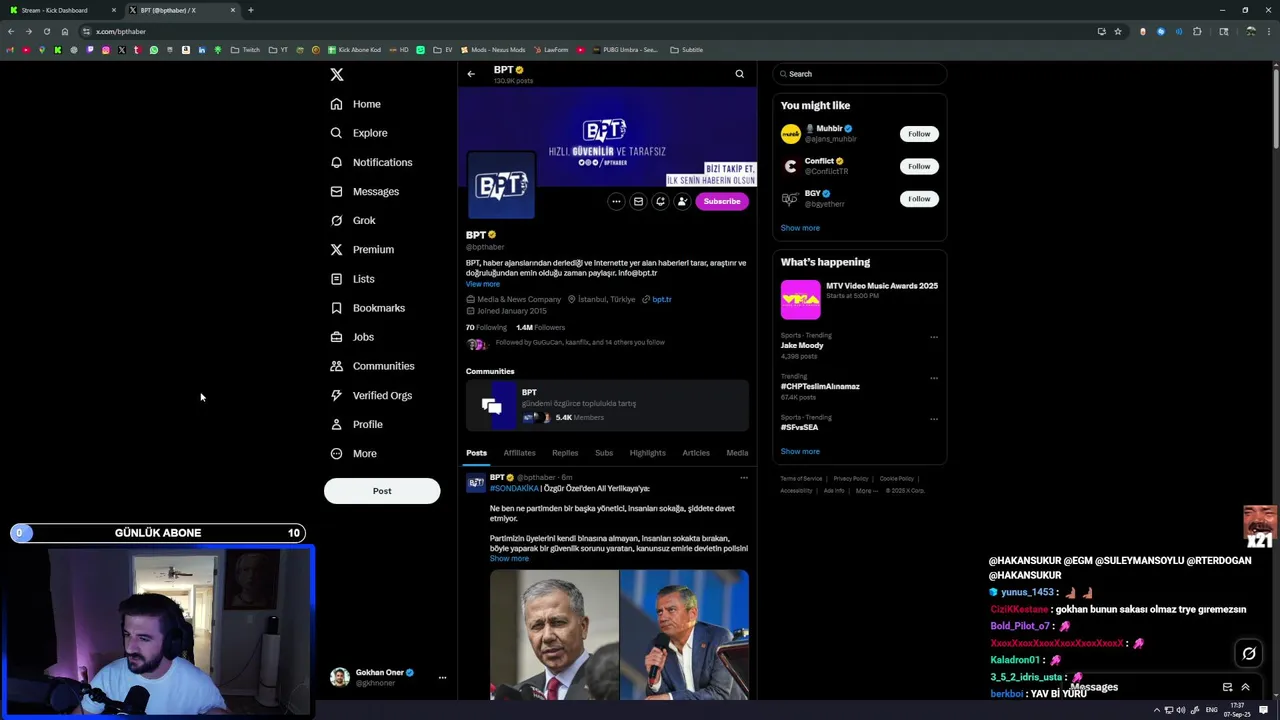Follow the Conflict account
1280x720 pixels.
[x=919, y=166]
